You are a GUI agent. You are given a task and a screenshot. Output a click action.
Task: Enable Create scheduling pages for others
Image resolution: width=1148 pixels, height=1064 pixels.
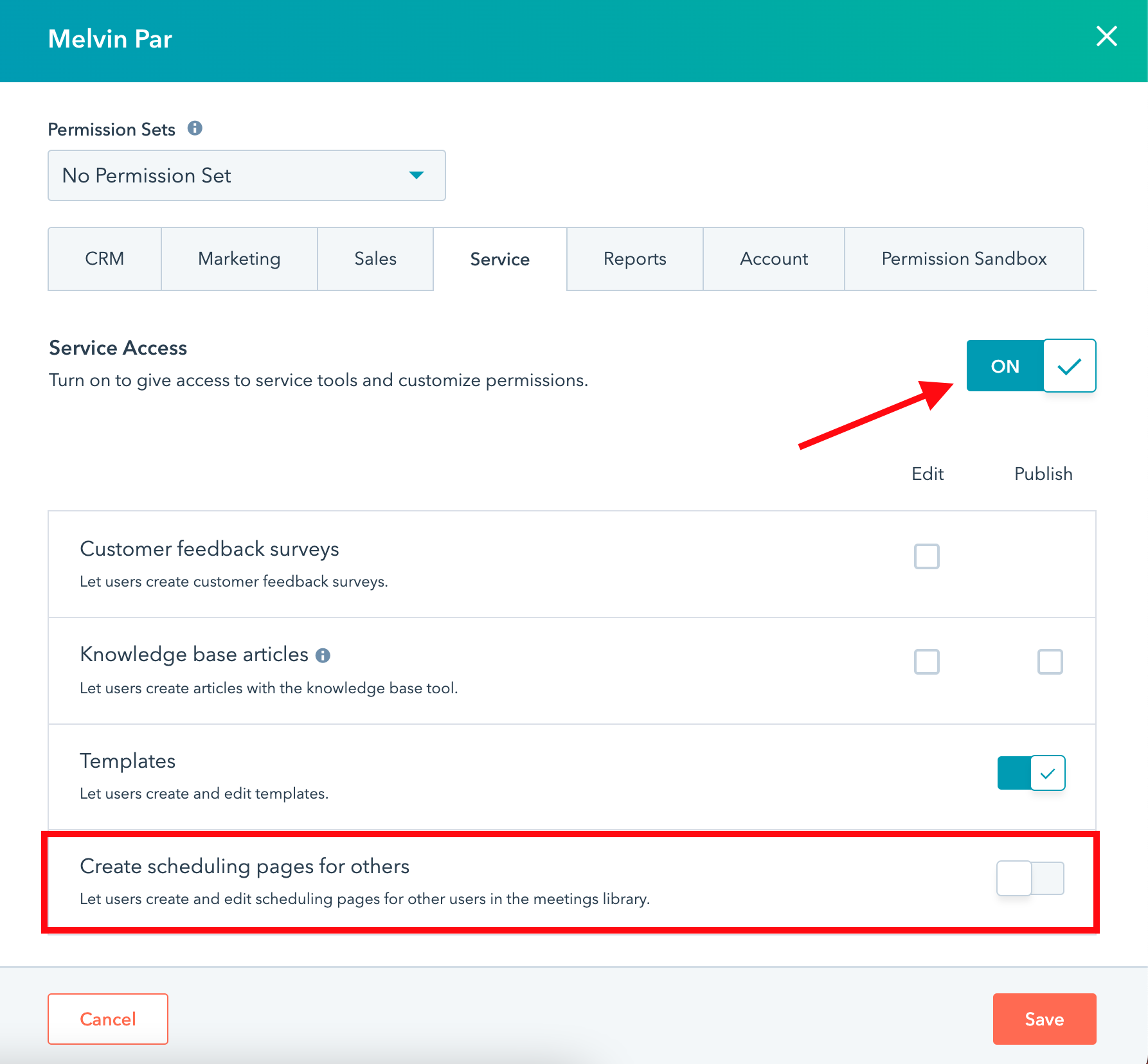[1030, 878]
